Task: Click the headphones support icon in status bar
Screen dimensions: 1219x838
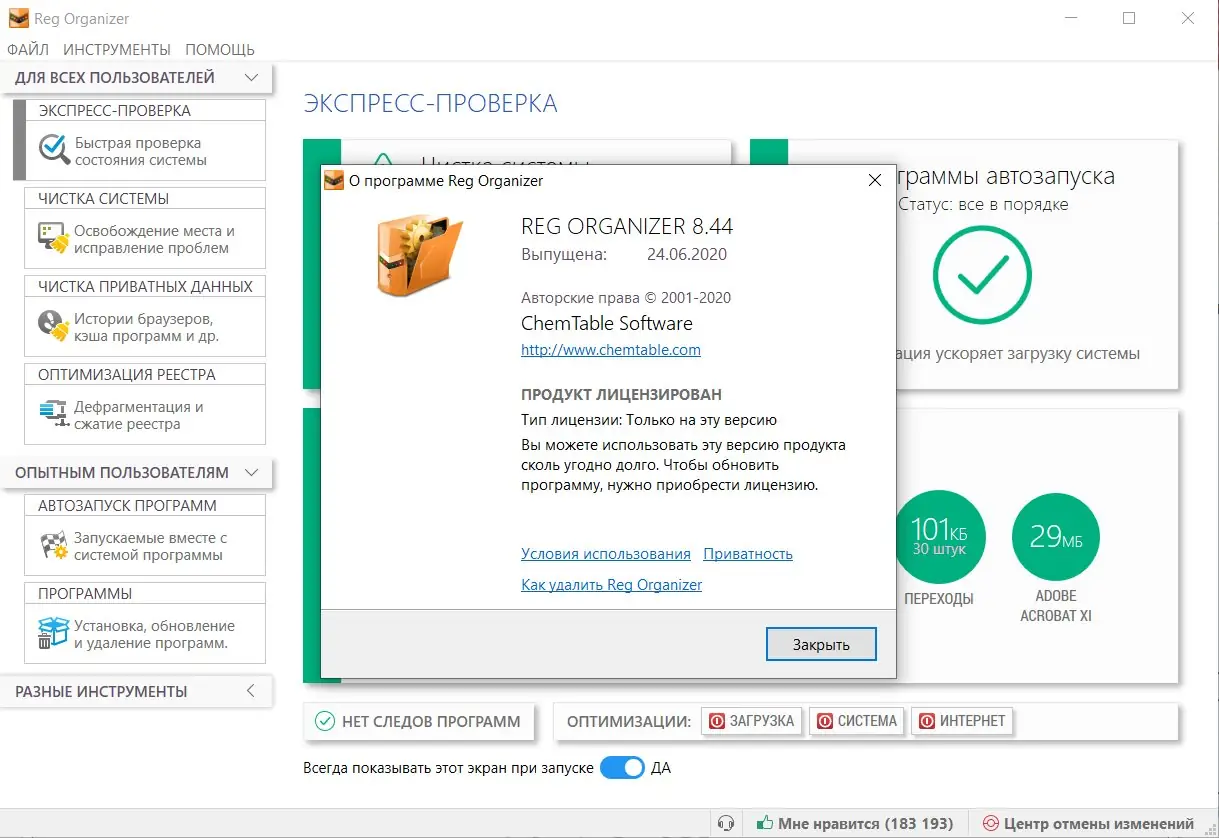Action: coord(727,824)
